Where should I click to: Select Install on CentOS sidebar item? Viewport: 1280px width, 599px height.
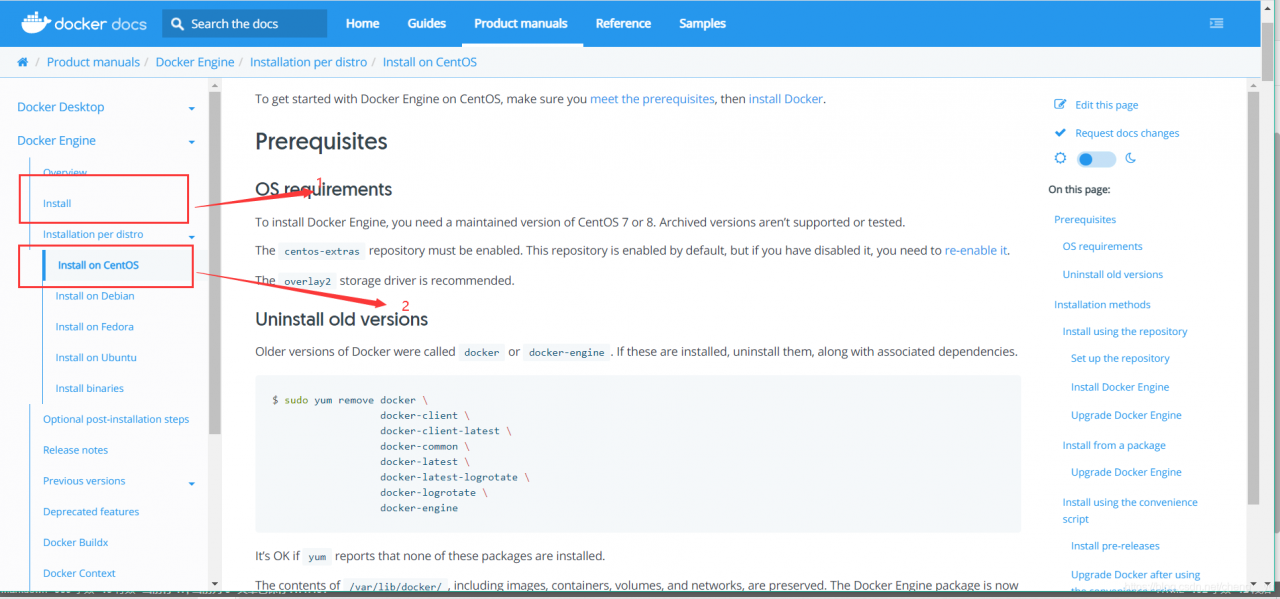(x=99, y=265)
